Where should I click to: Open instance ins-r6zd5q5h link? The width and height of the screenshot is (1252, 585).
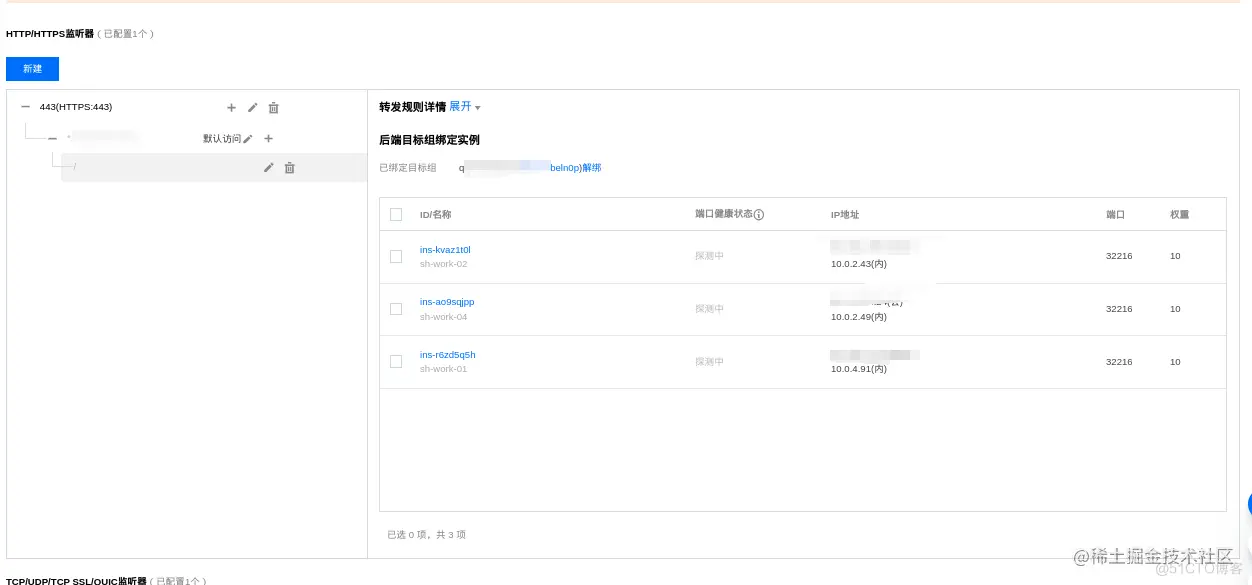(x=448, y=354)
